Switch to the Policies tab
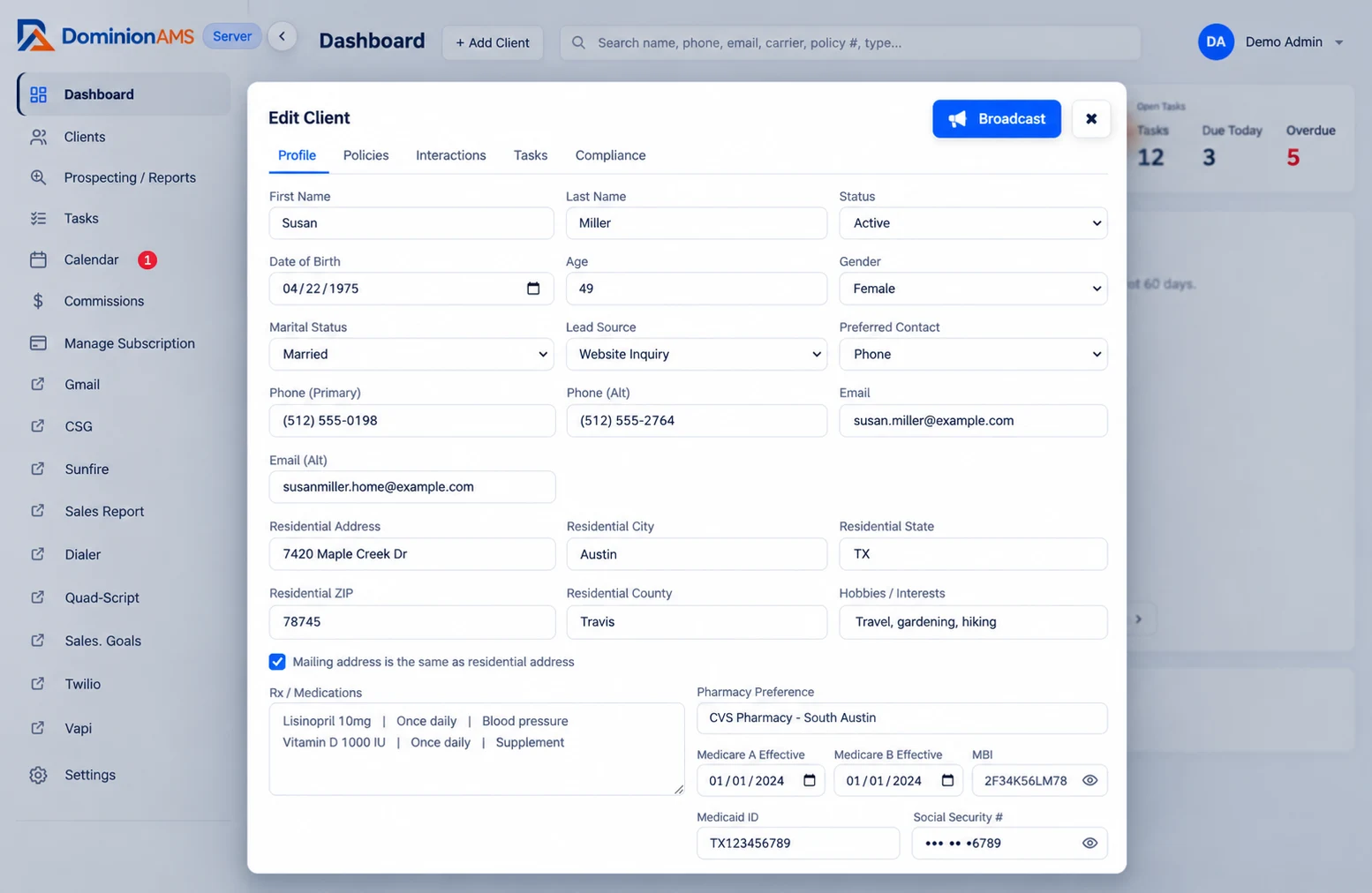Image resolution: width=1372 pixels, height=893 pixels. (x=366, y=155)
